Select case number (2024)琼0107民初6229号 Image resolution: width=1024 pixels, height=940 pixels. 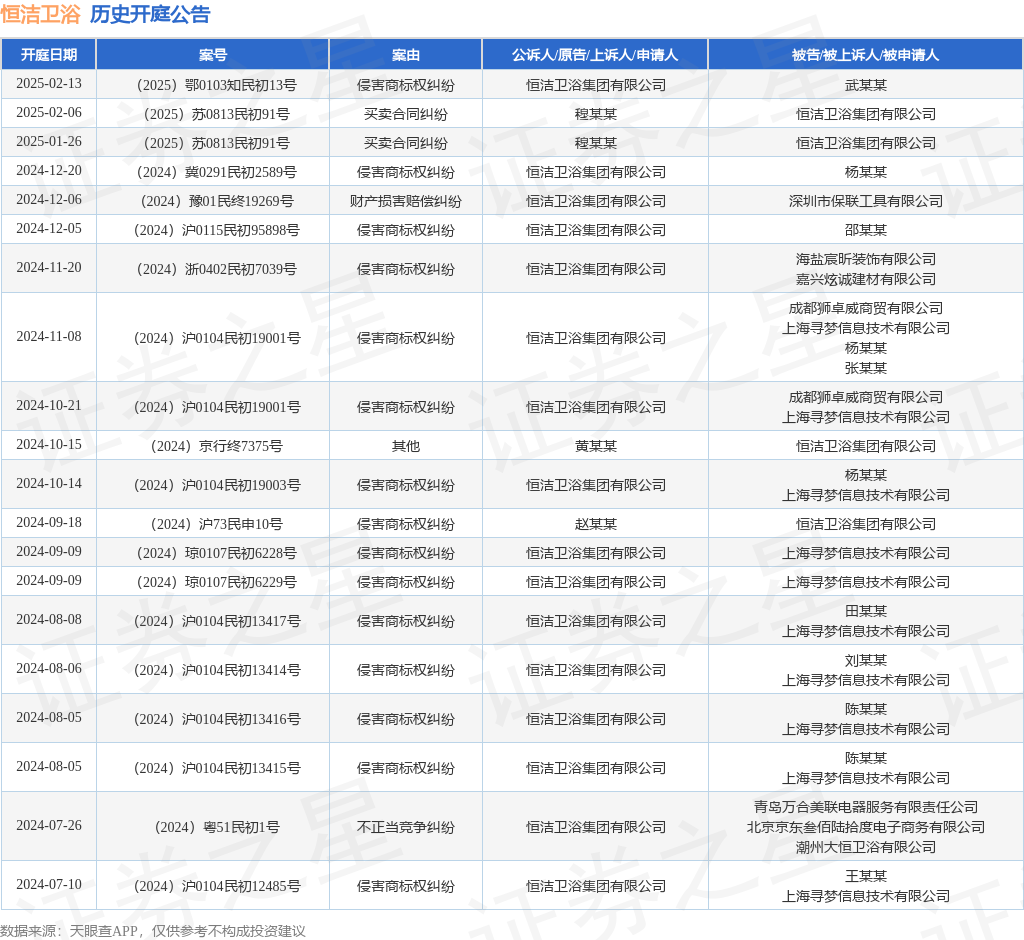click(x=217, y=582)
